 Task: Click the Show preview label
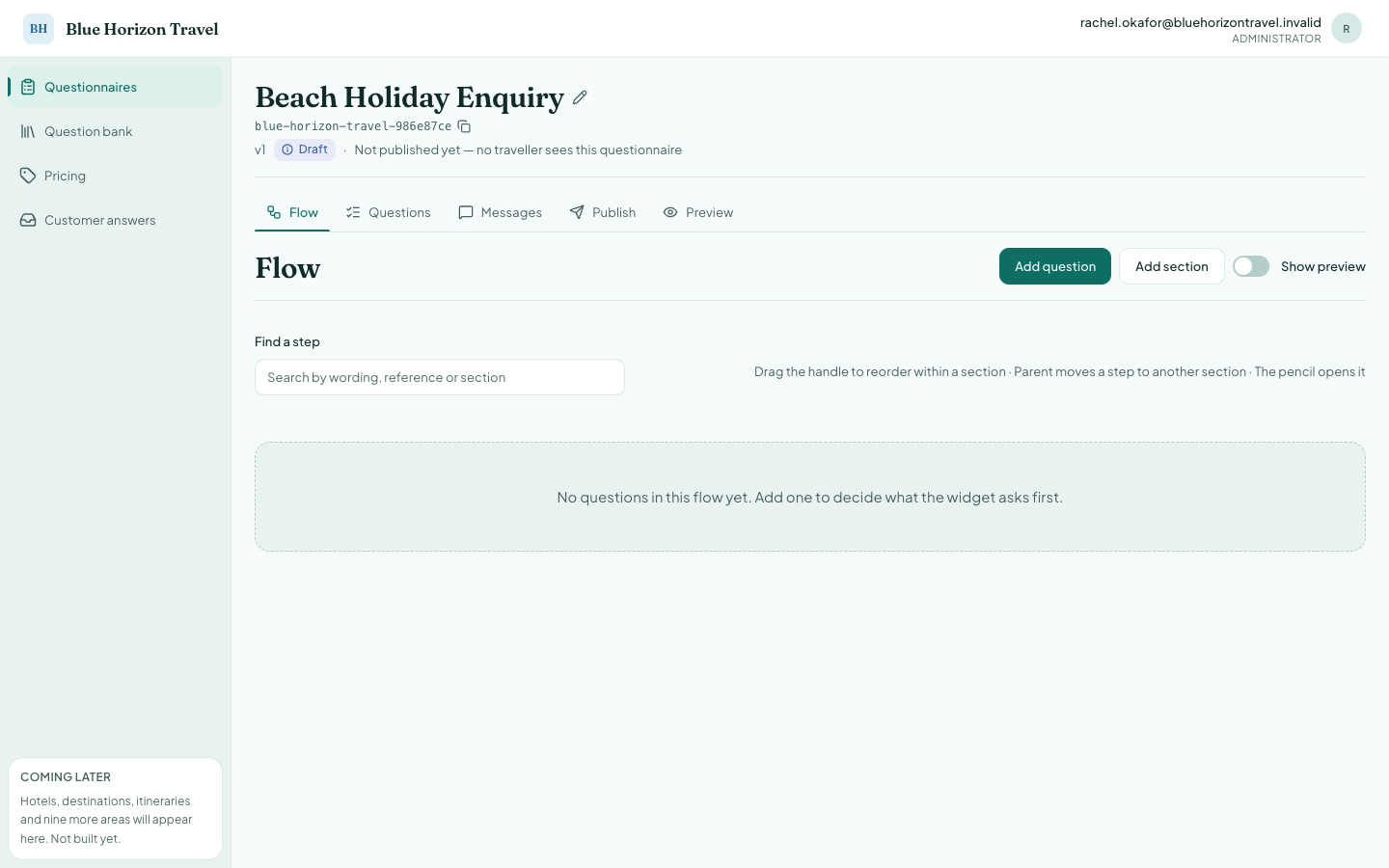pos(1323,266)
